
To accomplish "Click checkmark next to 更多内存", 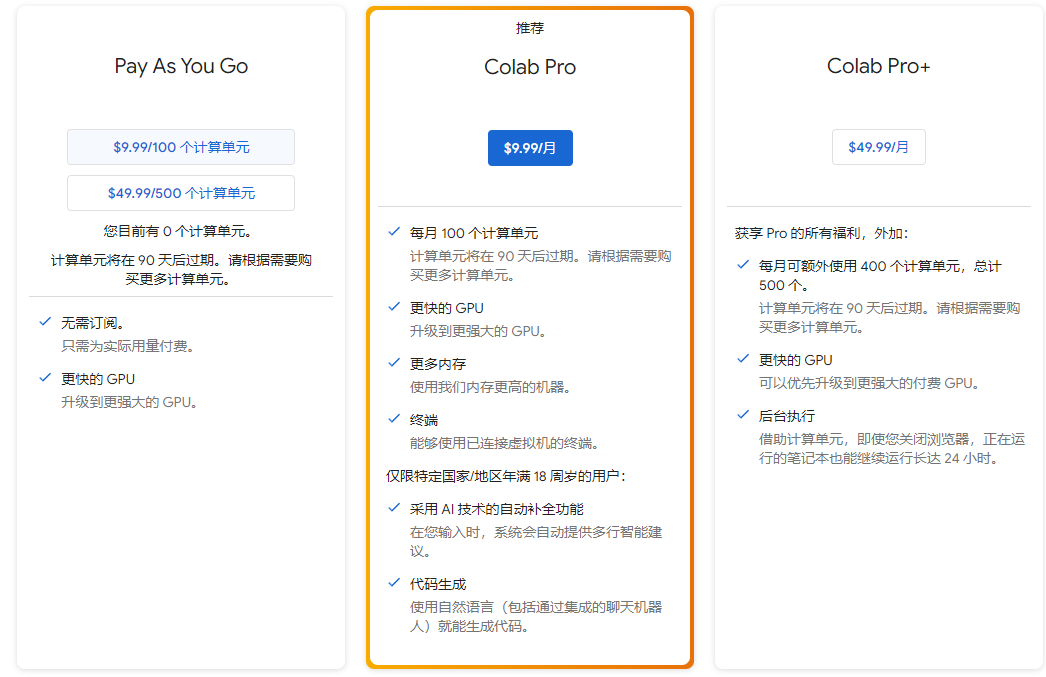I will click(394, 364).
